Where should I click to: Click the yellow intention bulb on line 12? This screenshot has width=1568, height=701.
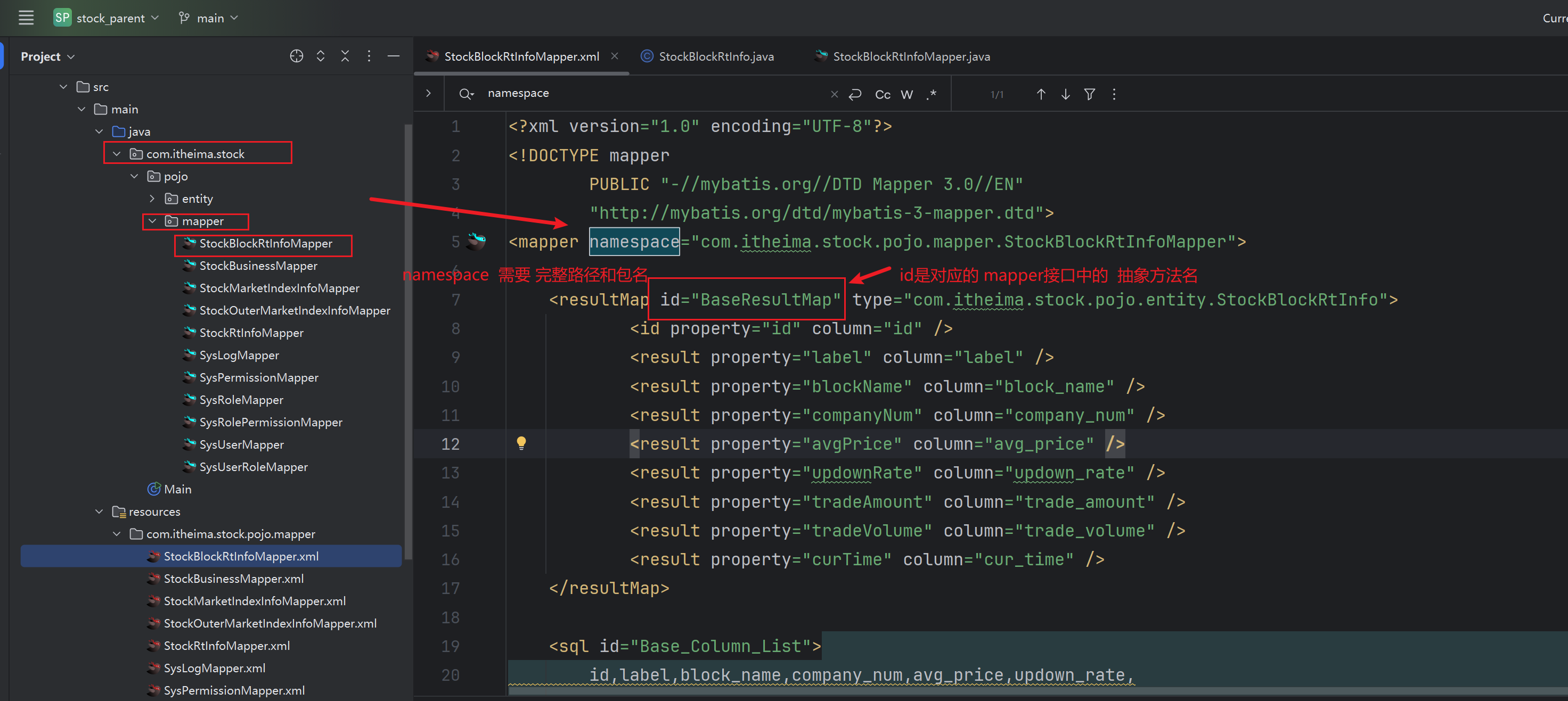point(521,443)
